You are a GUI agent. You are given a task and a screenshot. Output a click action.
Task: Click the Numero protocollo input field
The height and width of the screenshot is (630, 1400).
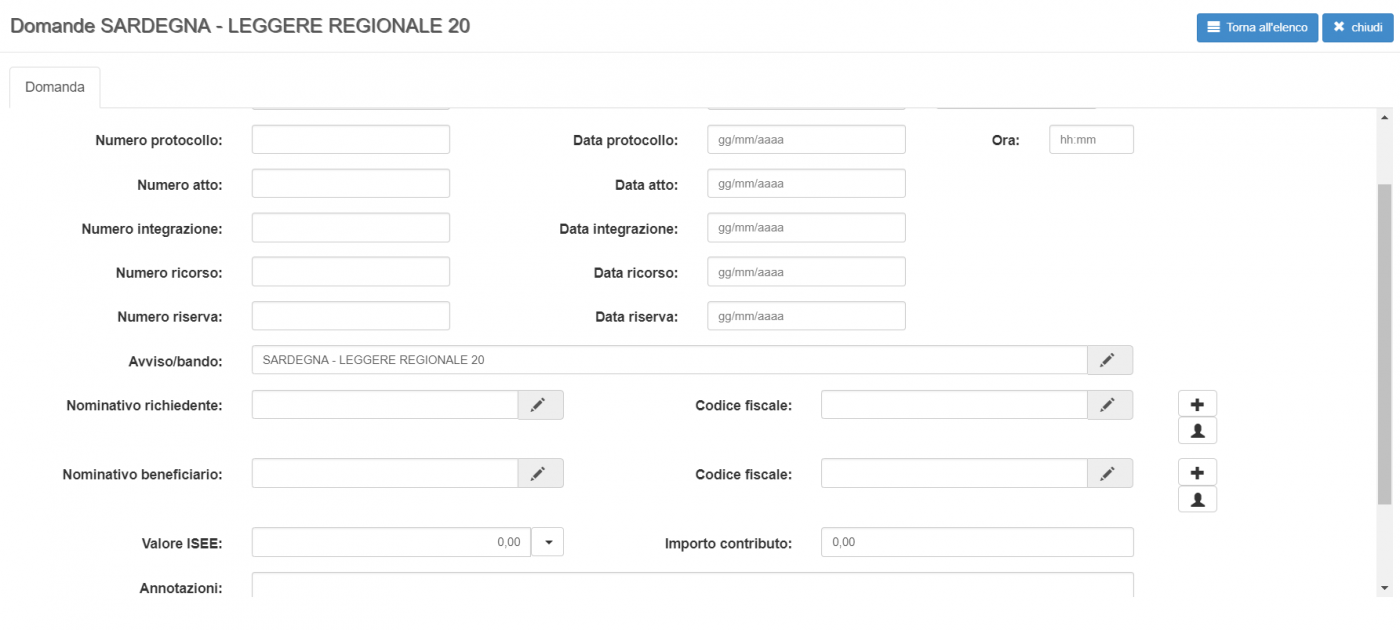pyautogui.click(x=350, y=140)
